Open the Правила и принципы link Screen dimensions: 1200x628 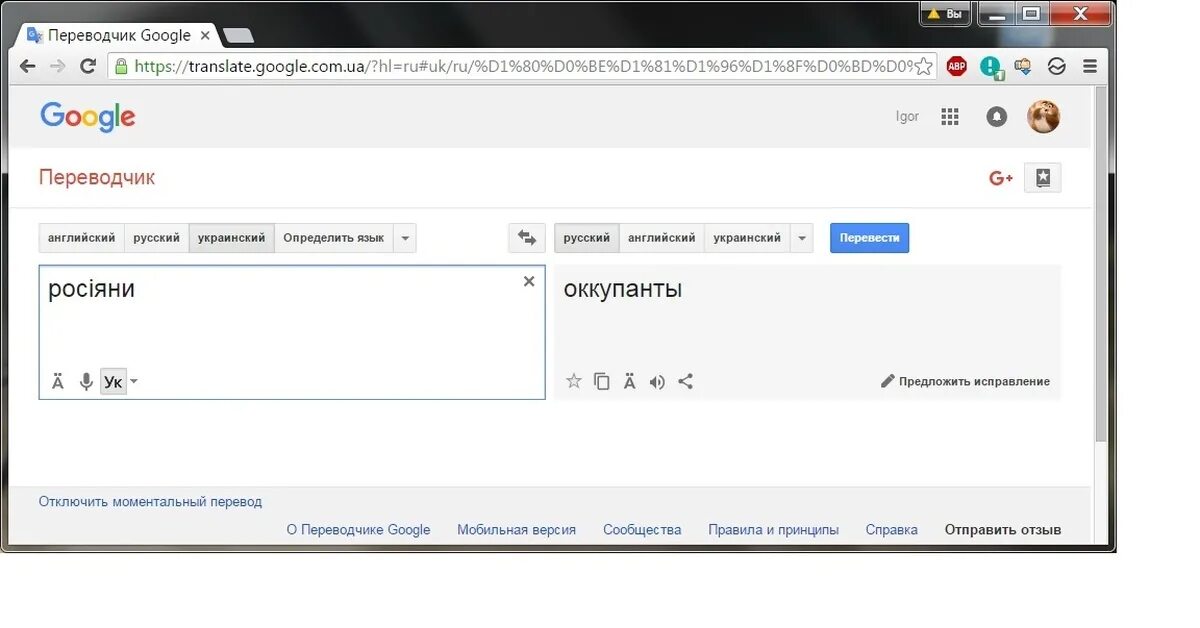(x=774, y=530)
